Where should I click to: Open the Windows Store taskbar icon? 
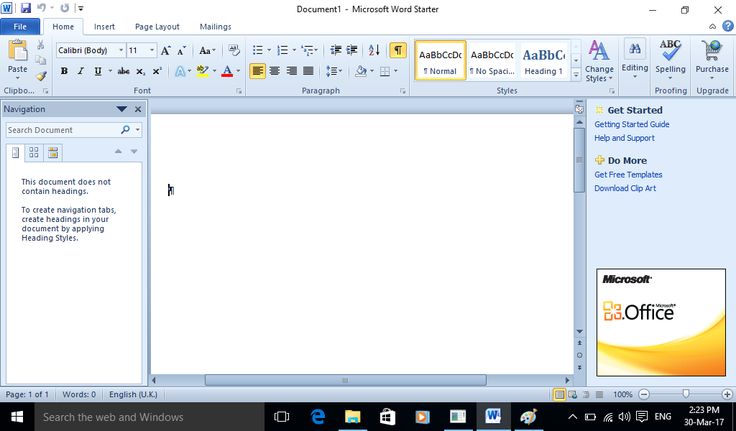[387, 416]
